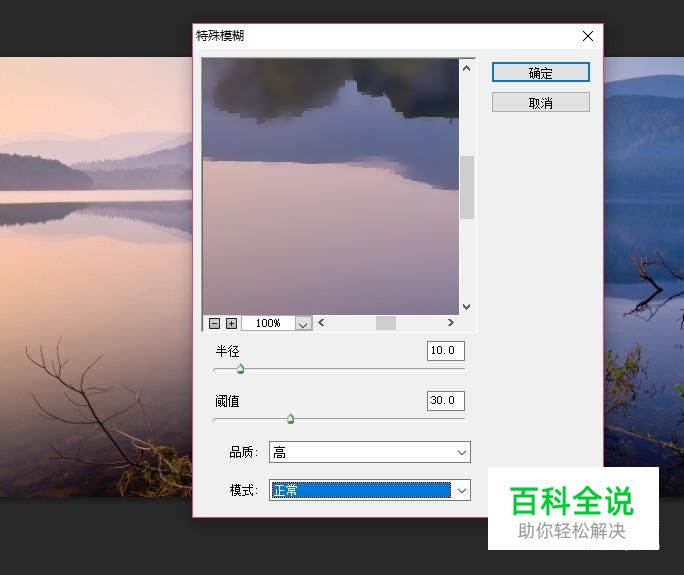Click the vertical preview scrollbar thumb
This screenshot has height=575, width=684.
(467, 187)
